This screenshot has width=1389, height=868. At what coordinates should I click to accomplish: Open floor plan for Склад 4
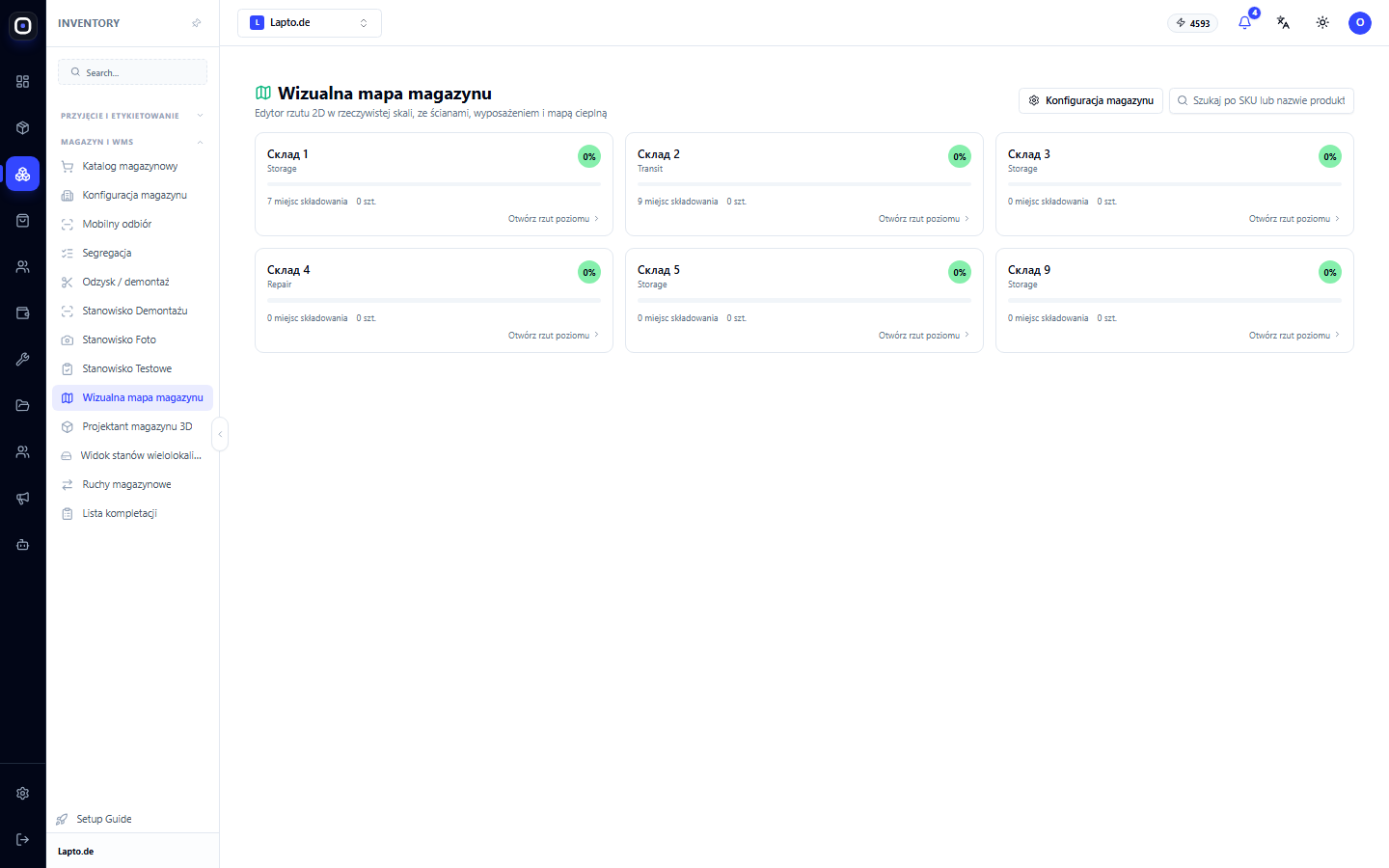[554, 336]
